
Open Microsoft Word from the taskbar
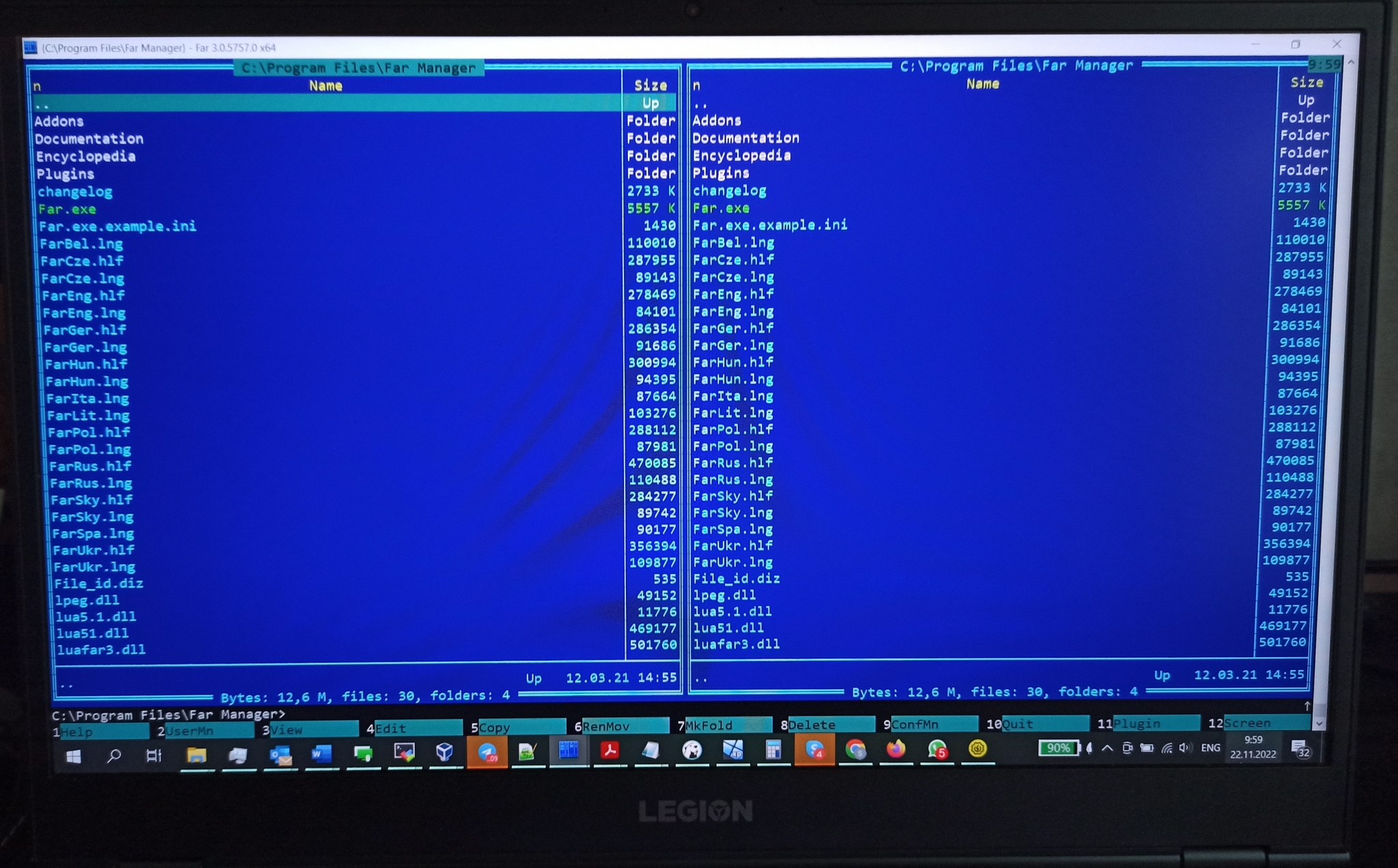pos(322,753)
